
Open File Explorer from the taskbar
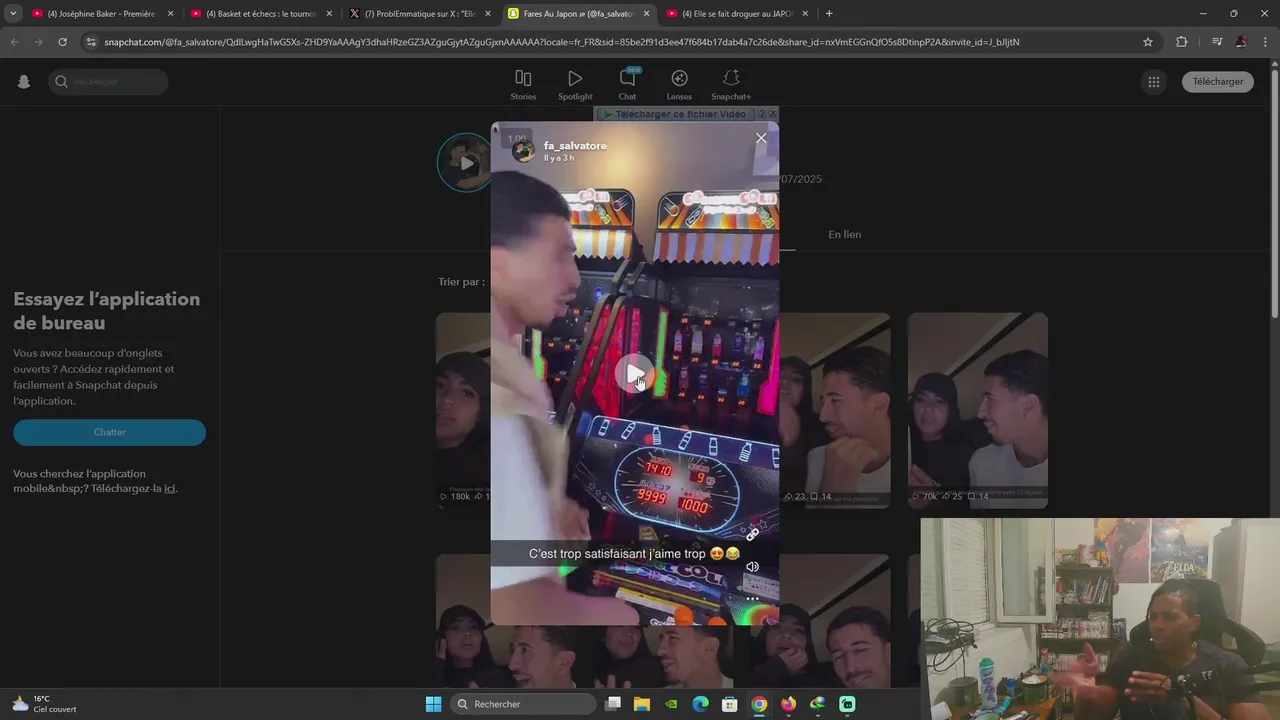[642, 704]
